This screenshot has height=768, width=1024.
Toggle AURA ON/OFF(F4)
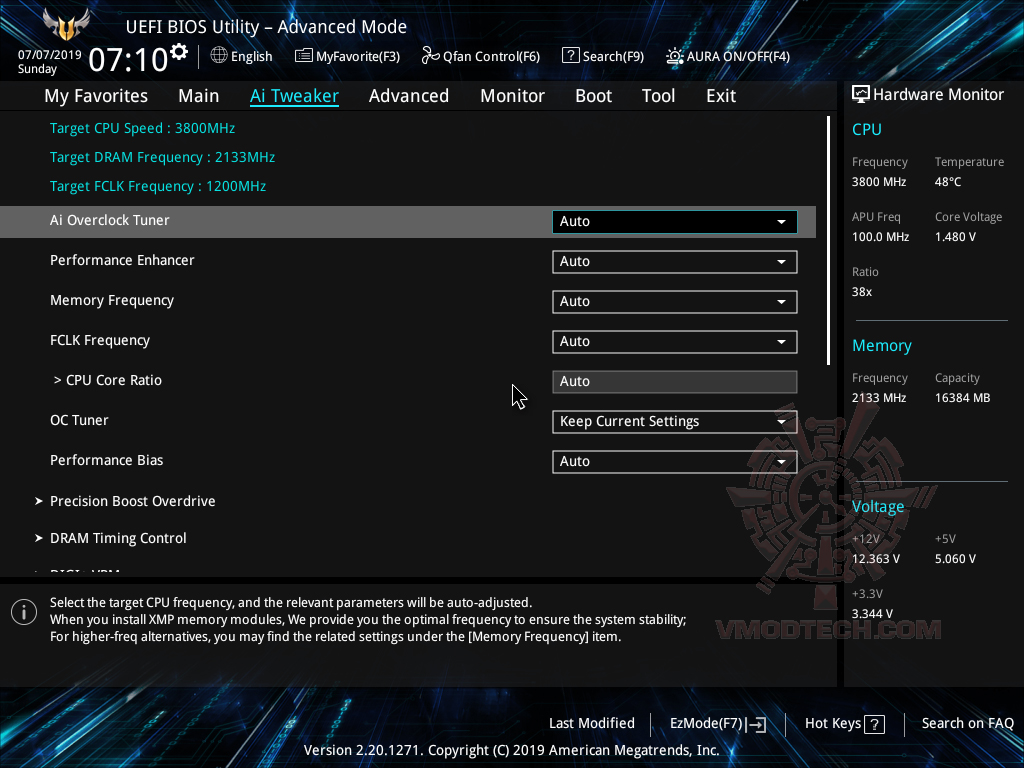tap(728, 56)
